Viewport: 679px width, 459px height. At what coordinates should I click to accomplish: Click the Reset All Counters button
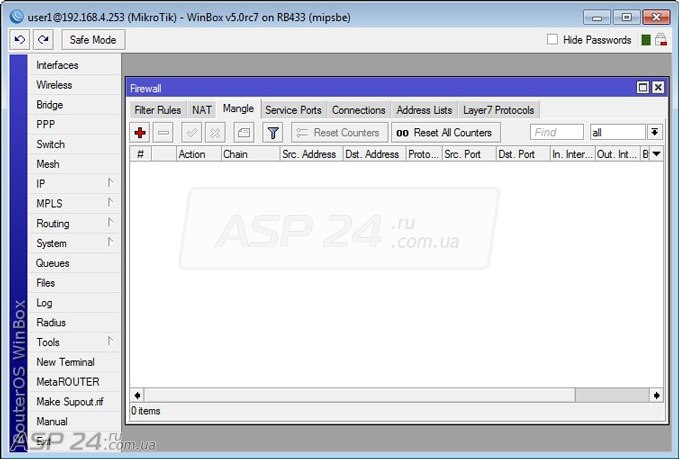tap(446, 133)
